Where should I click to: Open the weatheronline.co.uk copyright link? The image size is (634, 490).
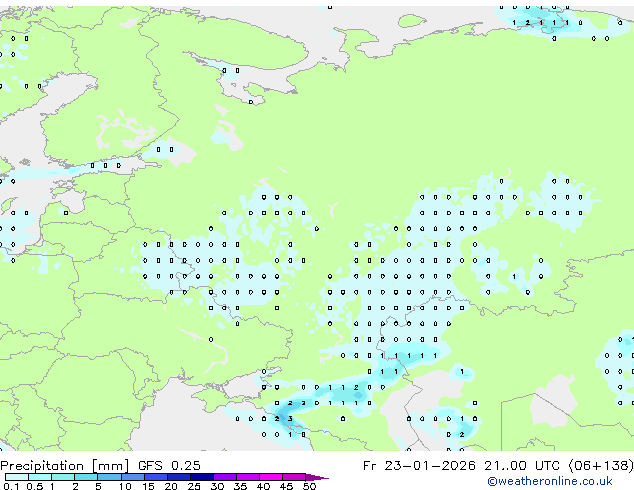[550, 481]
